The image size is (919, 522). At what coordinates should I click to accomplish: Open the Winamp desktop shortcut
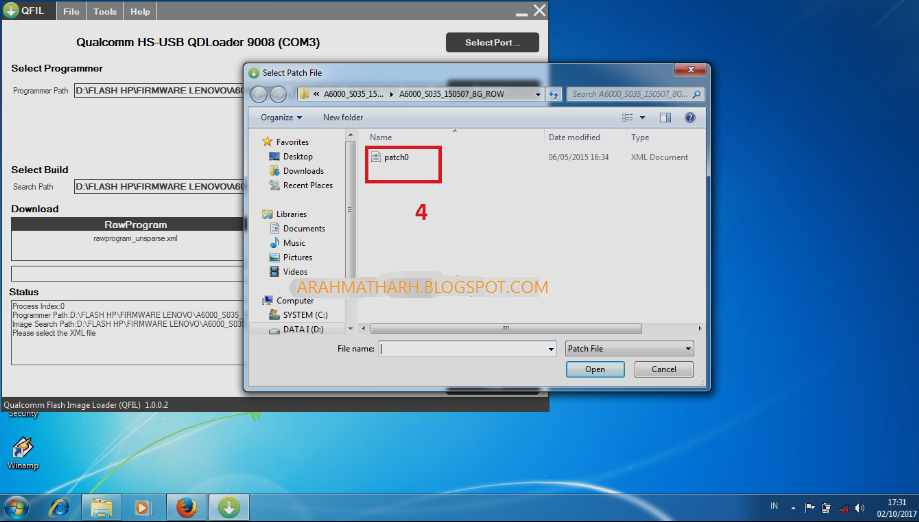pyautogui.click(x=23, y=453)
